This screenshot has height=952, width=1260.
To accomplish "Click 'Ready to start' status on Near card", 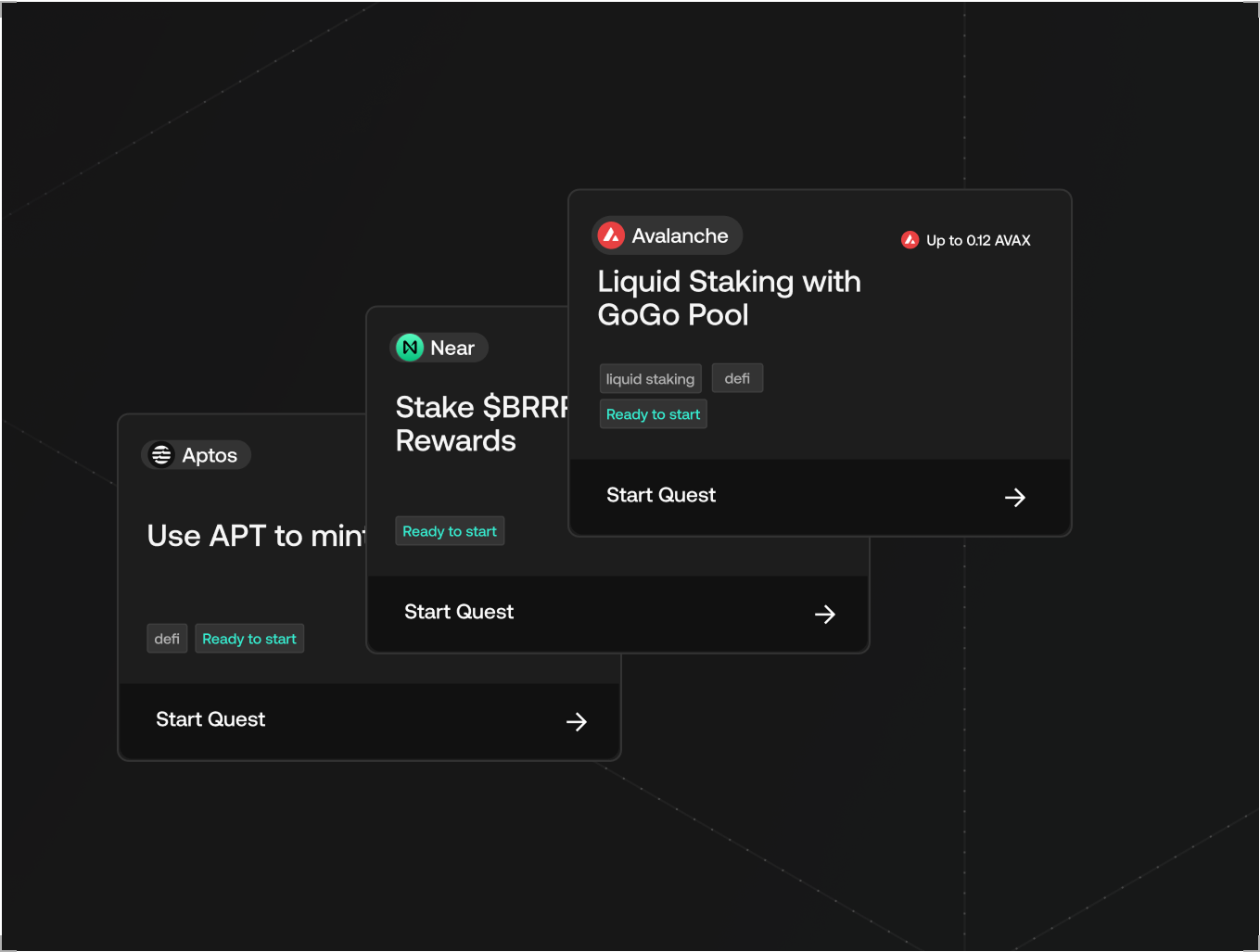I will click(x=450, y=531).
